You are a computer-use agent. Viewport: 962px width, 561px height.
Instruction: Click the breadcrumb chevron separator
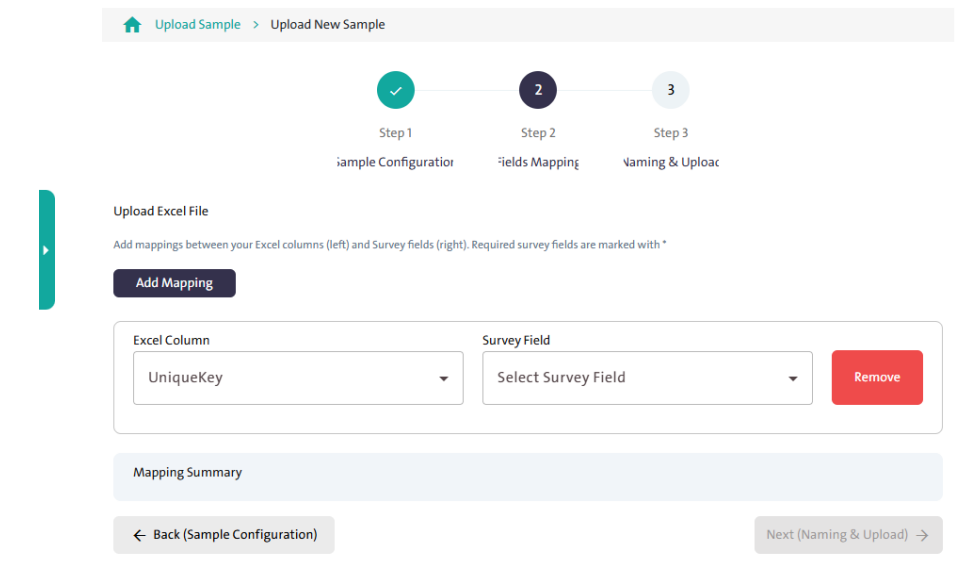(x=256, y=25)
